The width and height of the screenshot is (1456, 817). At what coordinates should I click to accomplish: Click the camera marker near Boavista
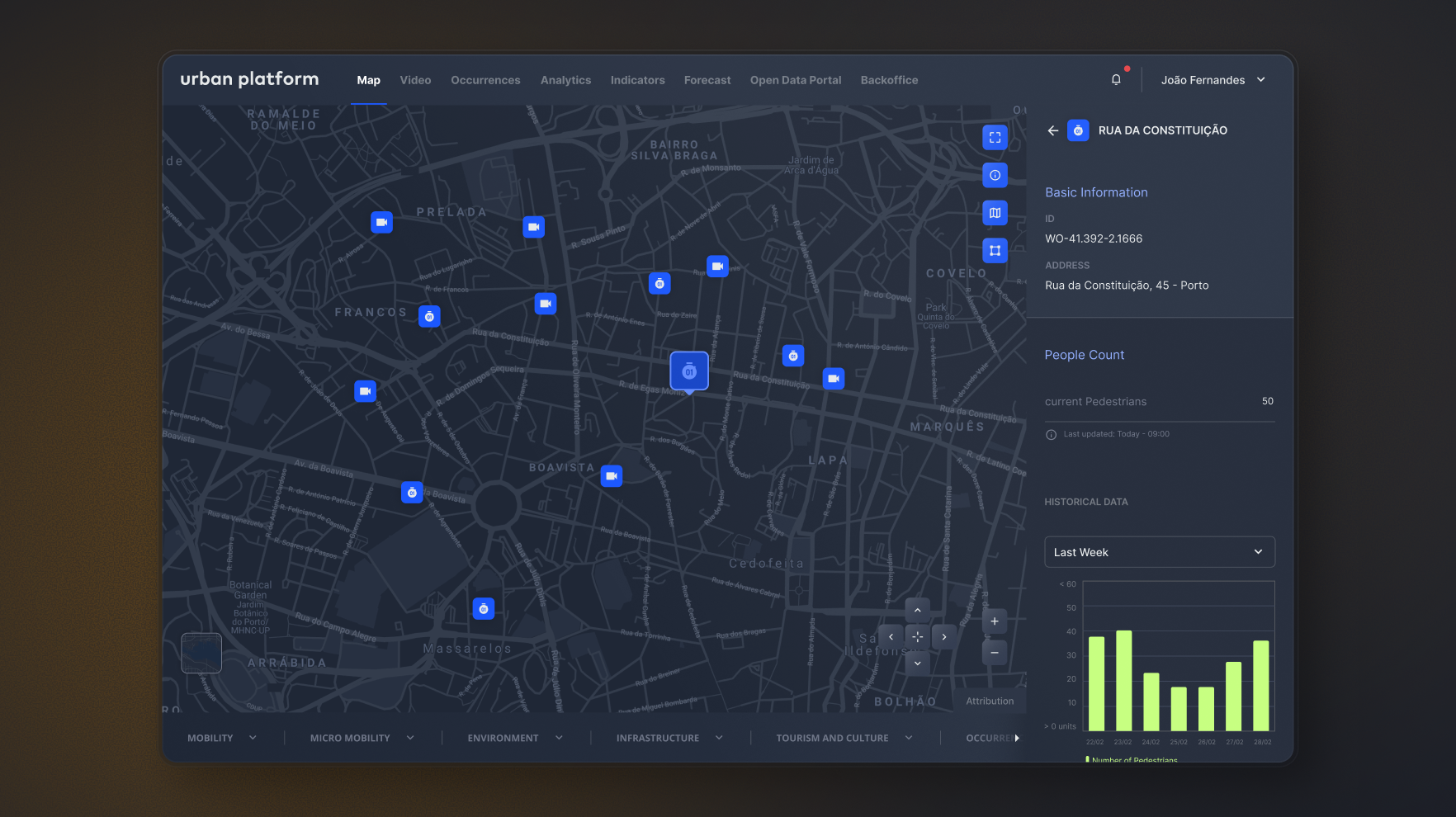click(612, 476)
